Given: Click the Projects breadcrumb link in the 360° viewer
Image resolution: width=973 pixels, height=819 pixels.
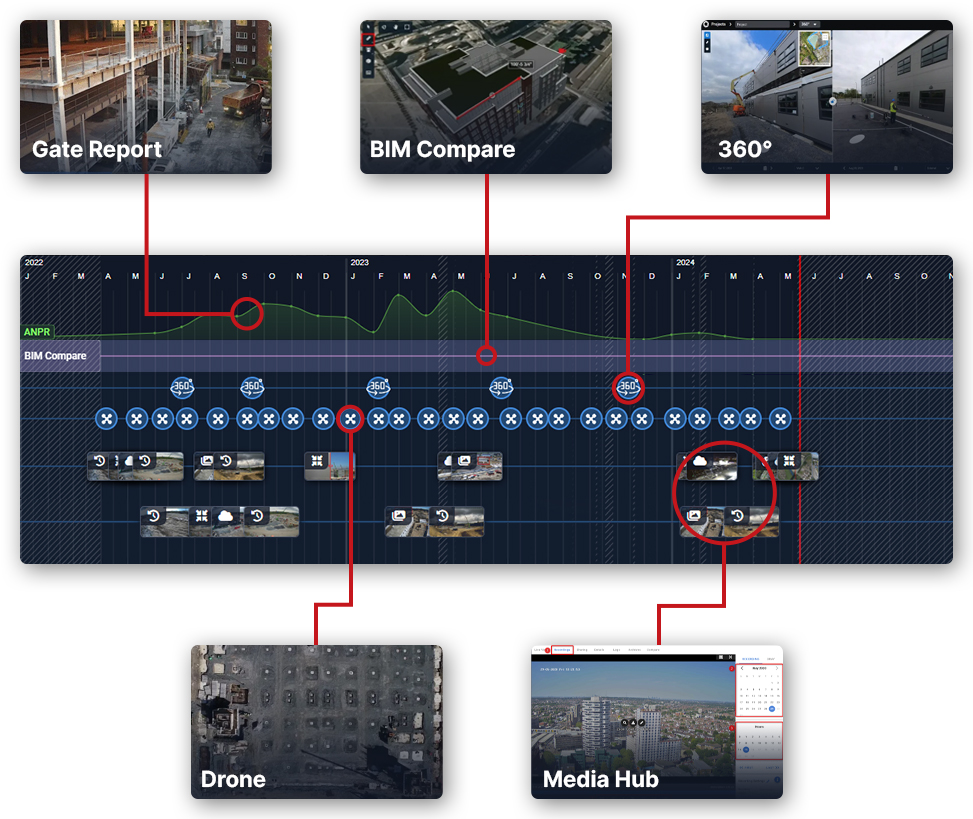Looking at the screenshot, I should [716, 24].
